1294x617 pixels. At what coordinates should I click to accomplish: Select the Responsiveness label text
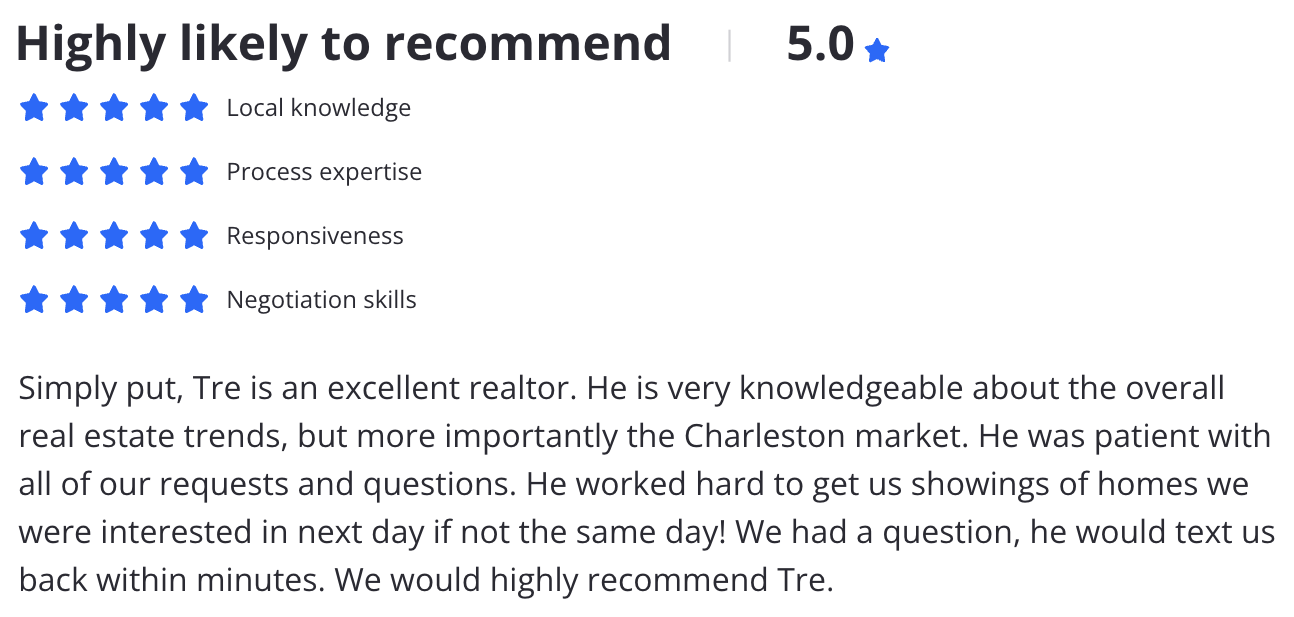[315, 236]
